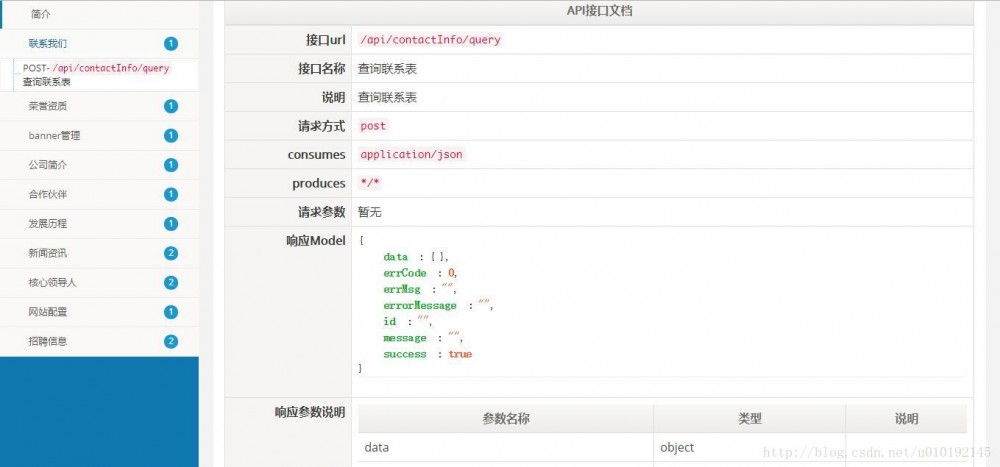Click the count badge next to 招聘信息

[x=170, y=342]
